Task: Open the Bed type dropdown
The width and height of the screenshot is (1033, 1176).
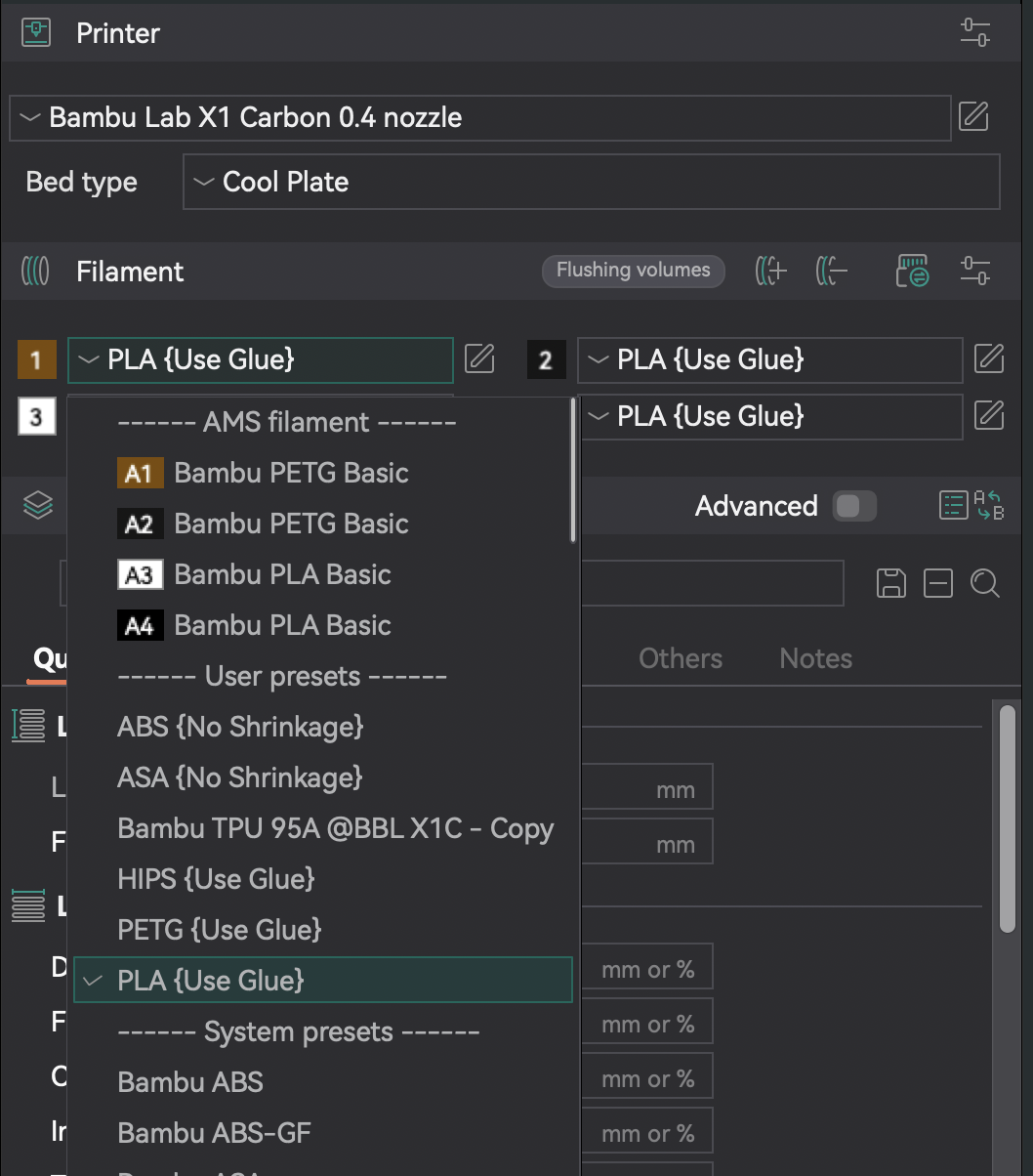Action: point(591,182)
